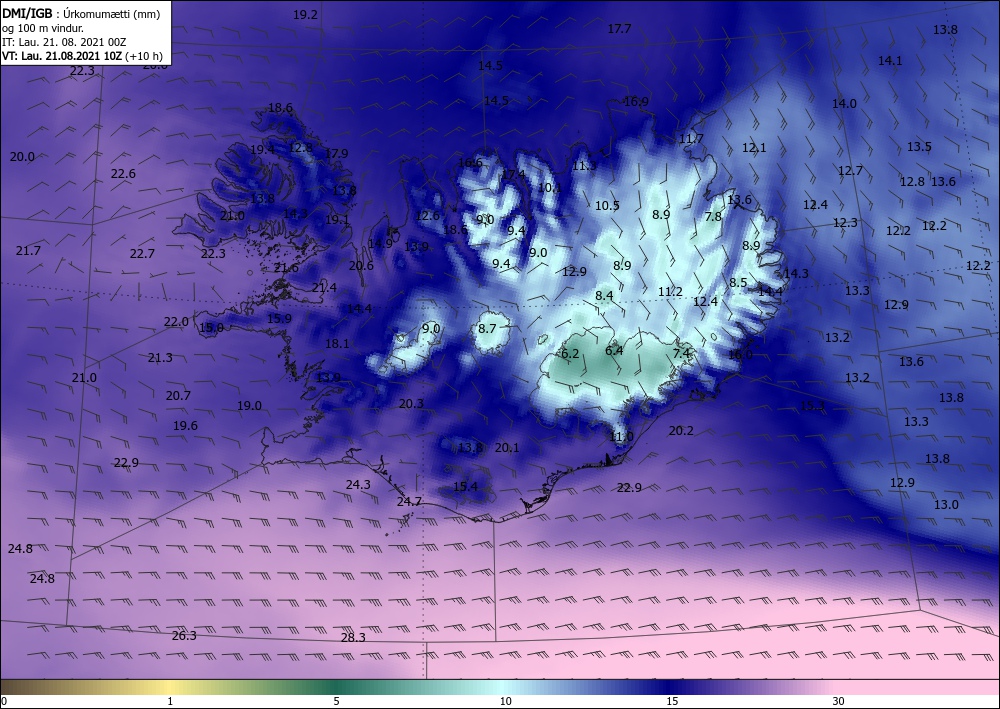Click the 19.0 value on the map

pos(249,405)
